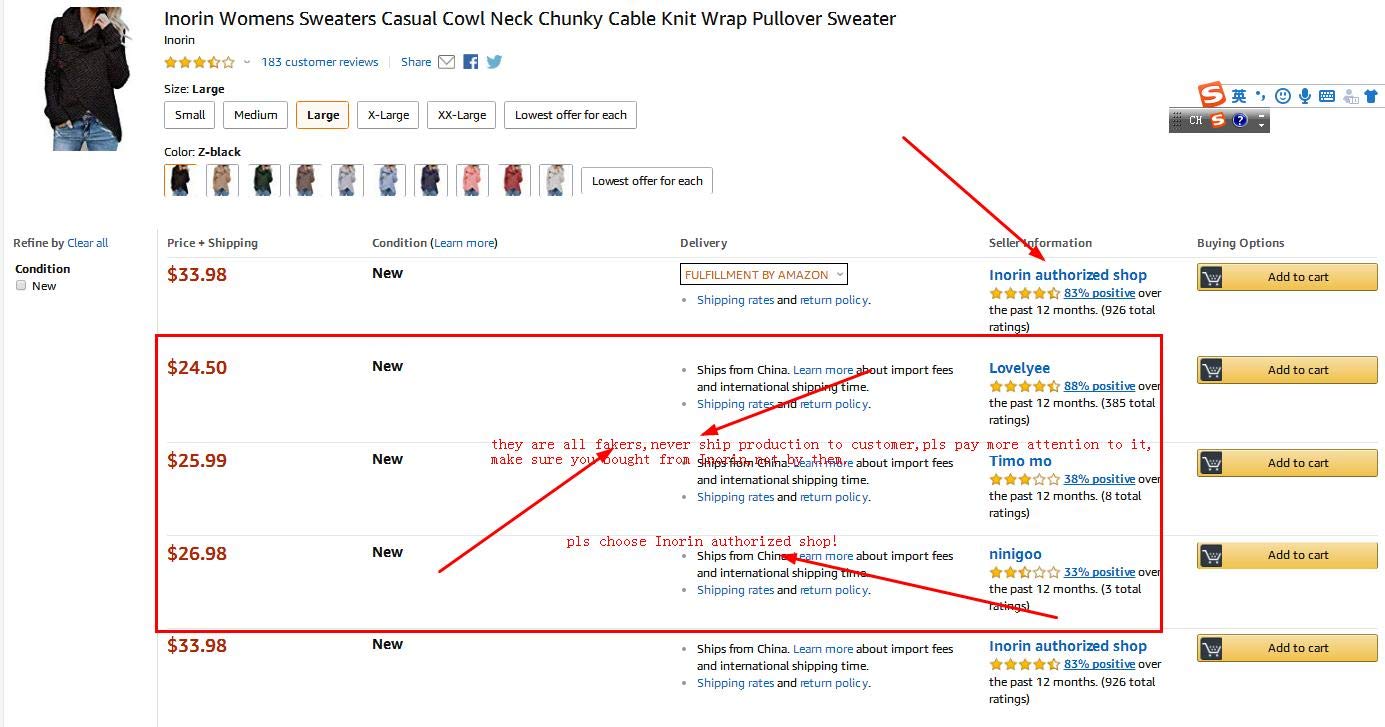Expand star rating breakdown arrow
The height and width of the screenshot is (727, 1385).
coord(247,62)
